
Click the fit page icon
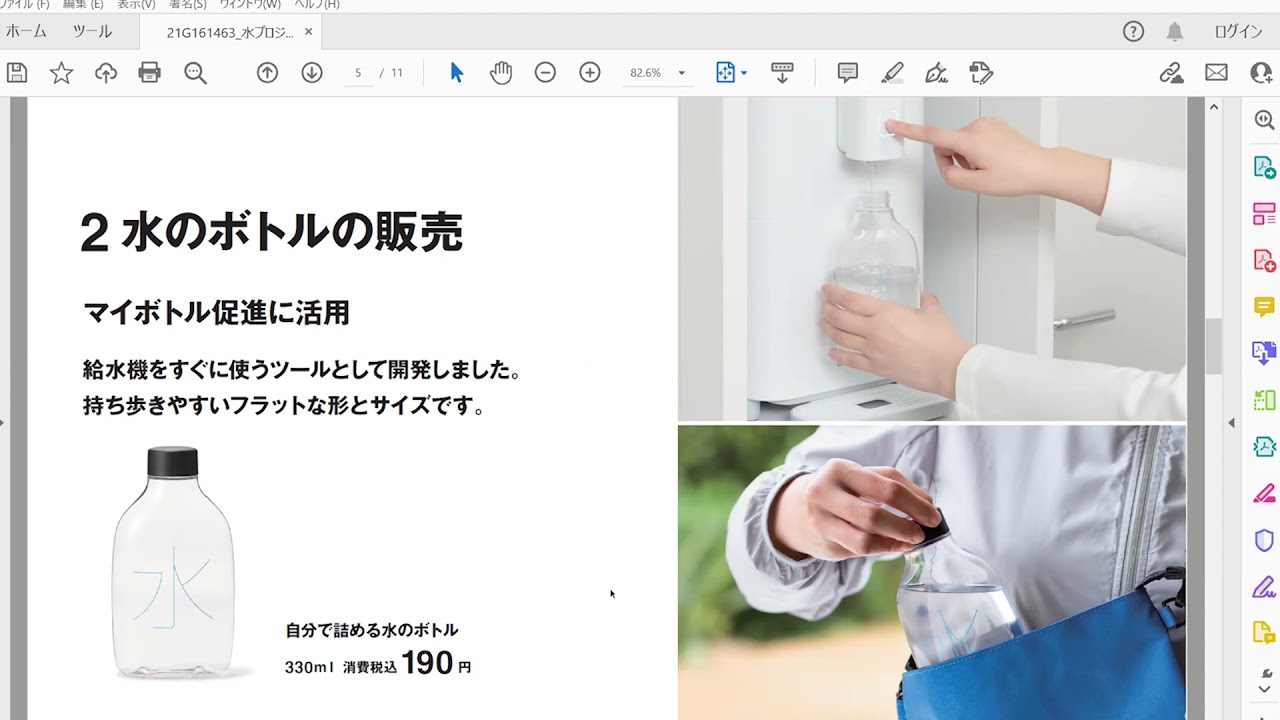(x=726, y=73)
